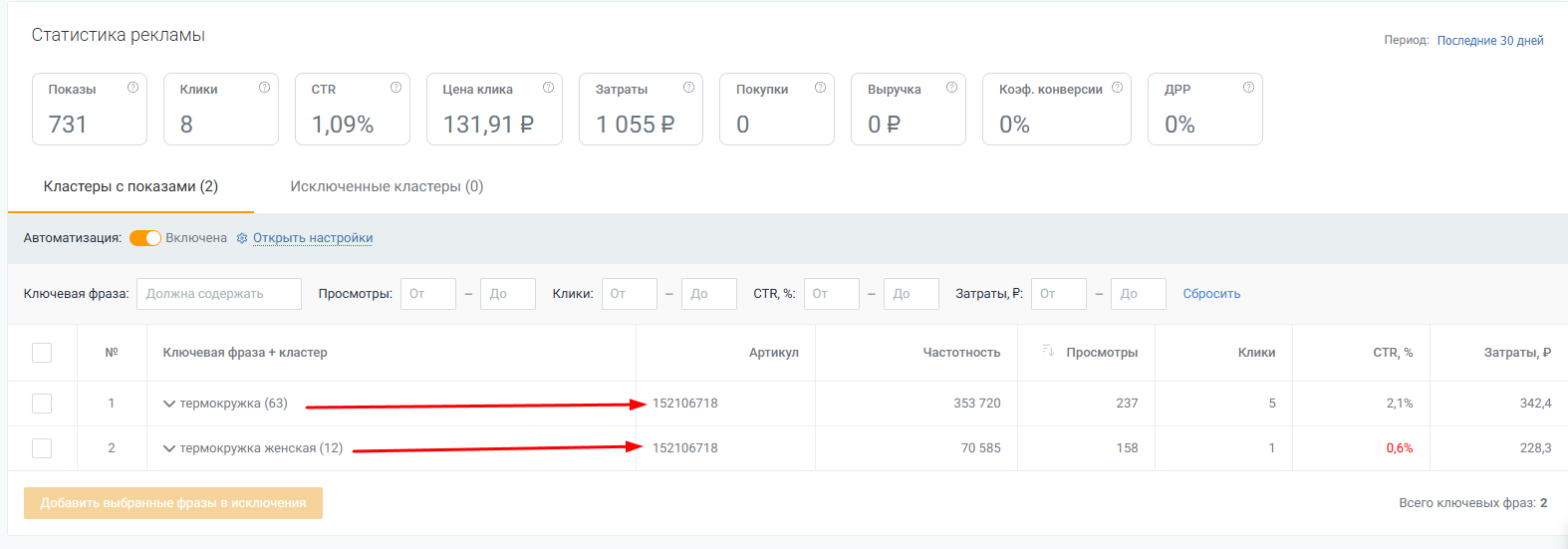Open period dropdown Последние 30 дней
Viewport: 1568px width, 549px height.
(1489, 41)
